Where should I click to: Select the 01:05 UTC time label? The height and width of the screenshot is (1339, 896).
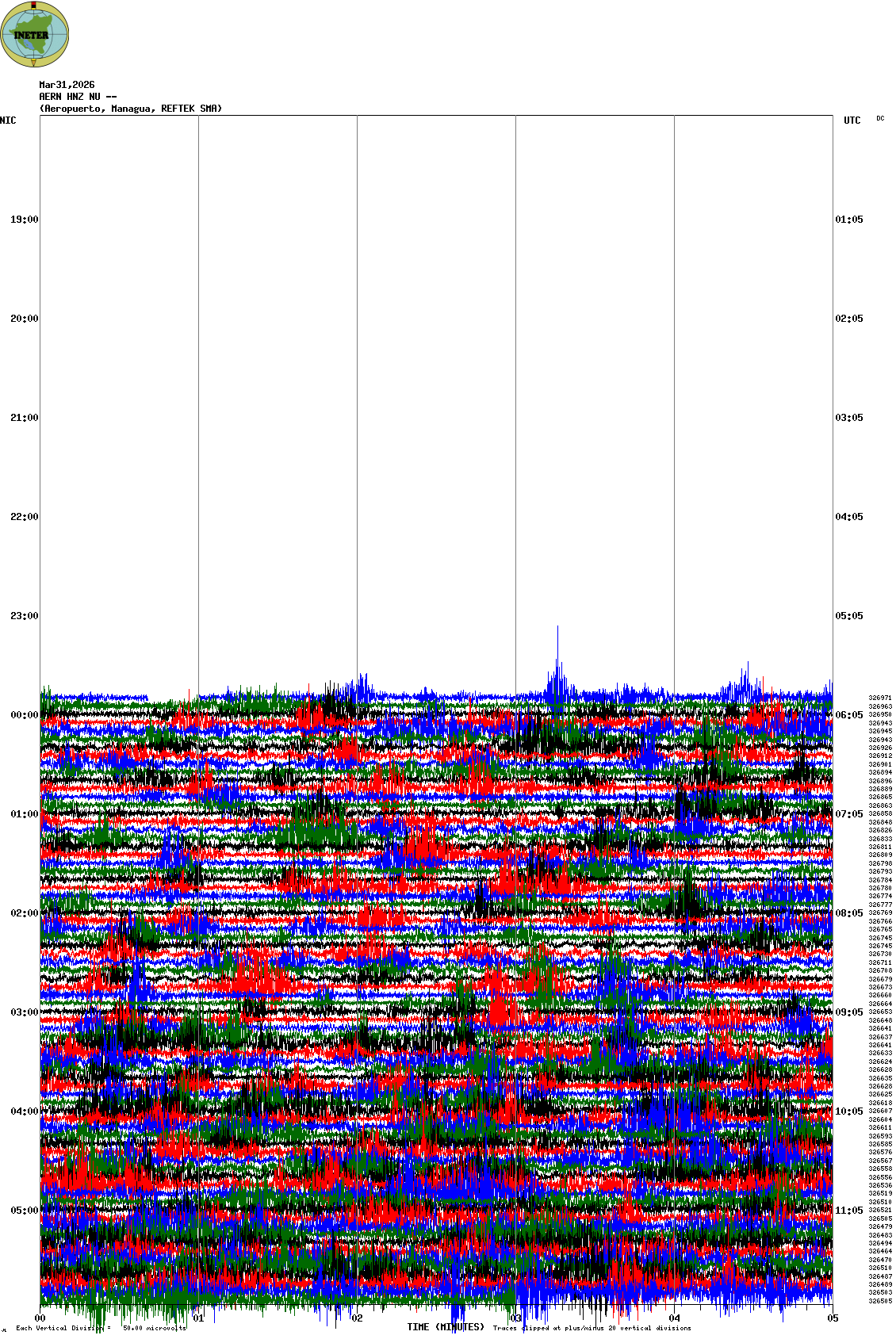pyautogui.click(x=848, y=220)
